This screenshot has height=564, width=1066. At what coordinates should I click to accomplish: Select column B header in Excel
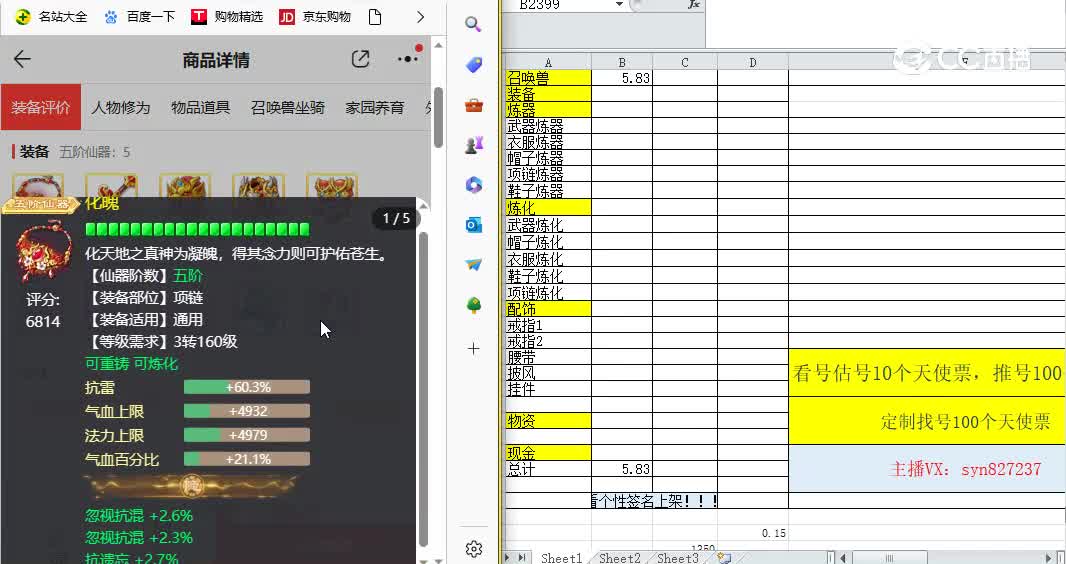pyautogui.click(x=622, y=62)
